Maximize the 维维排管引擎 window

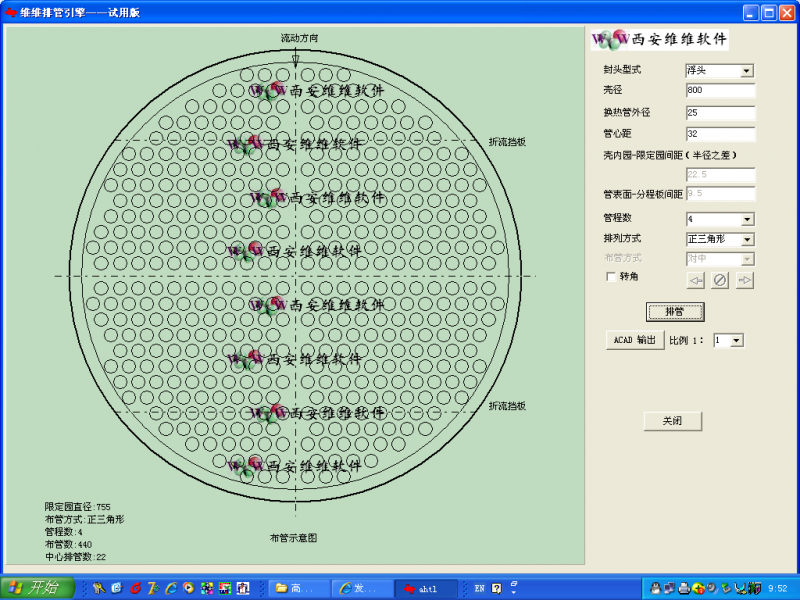[769, 12]
